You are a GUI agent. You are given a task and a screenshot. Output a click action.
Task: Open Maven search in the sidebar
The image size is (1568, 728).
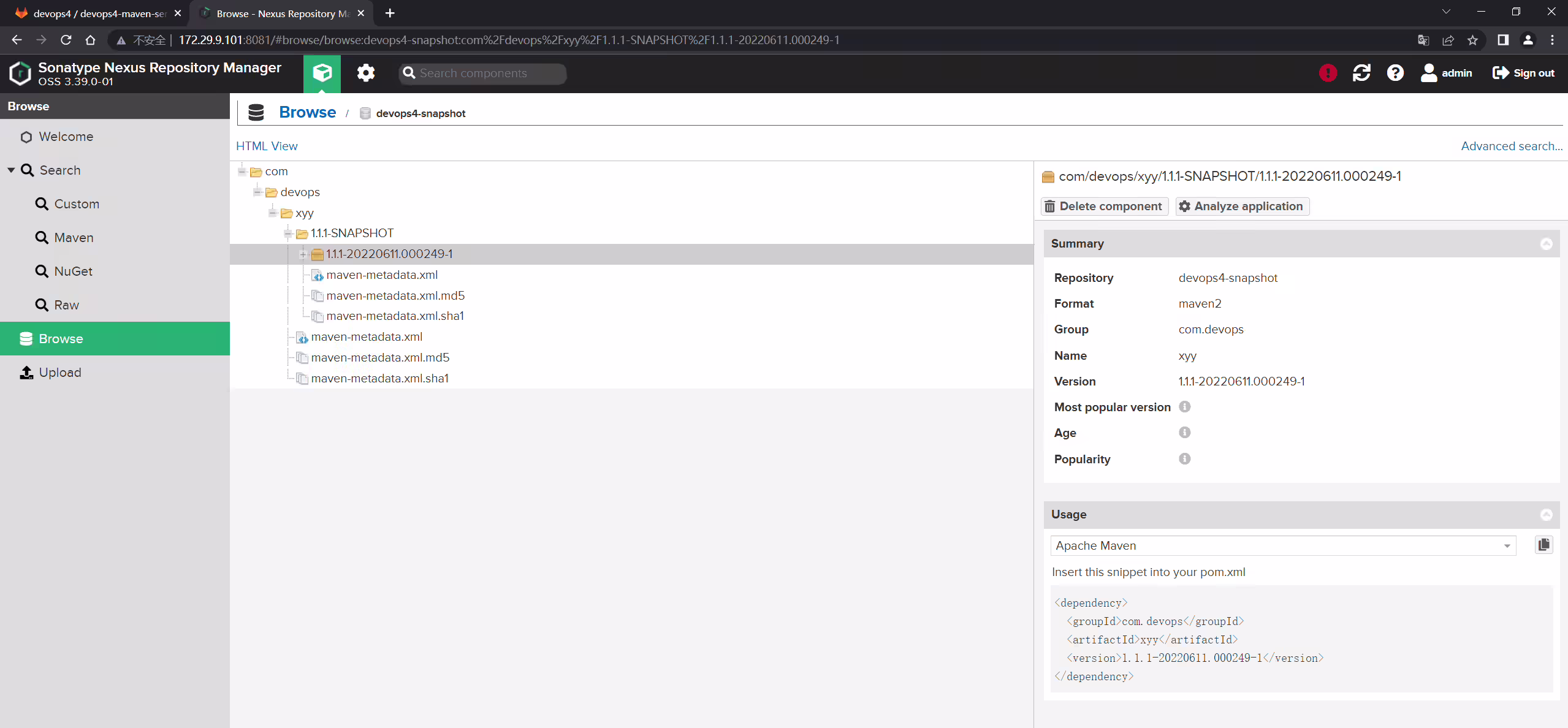coord(115,238)
